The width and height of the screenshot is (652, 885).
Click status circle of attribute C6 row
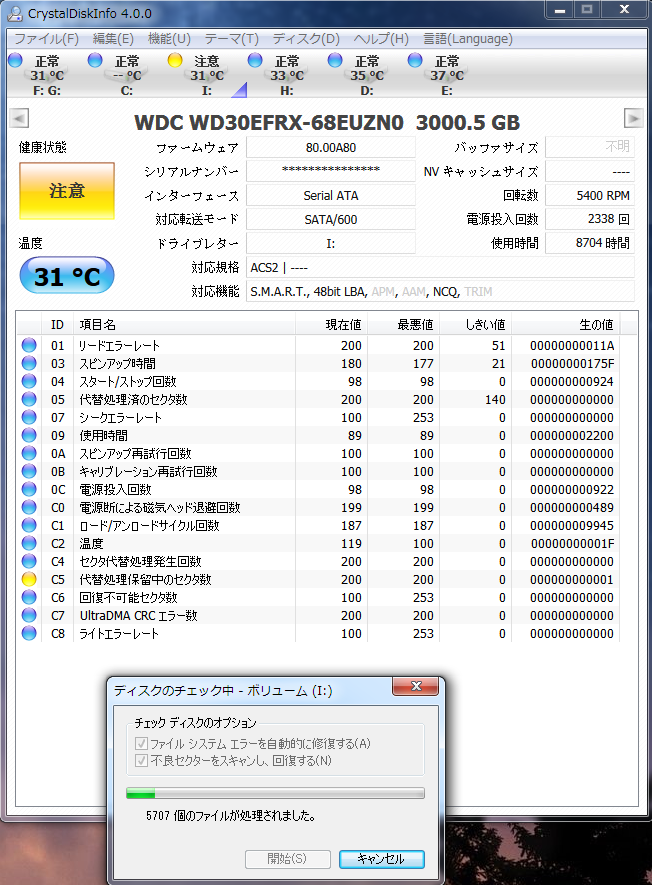(x=29, y=597)
